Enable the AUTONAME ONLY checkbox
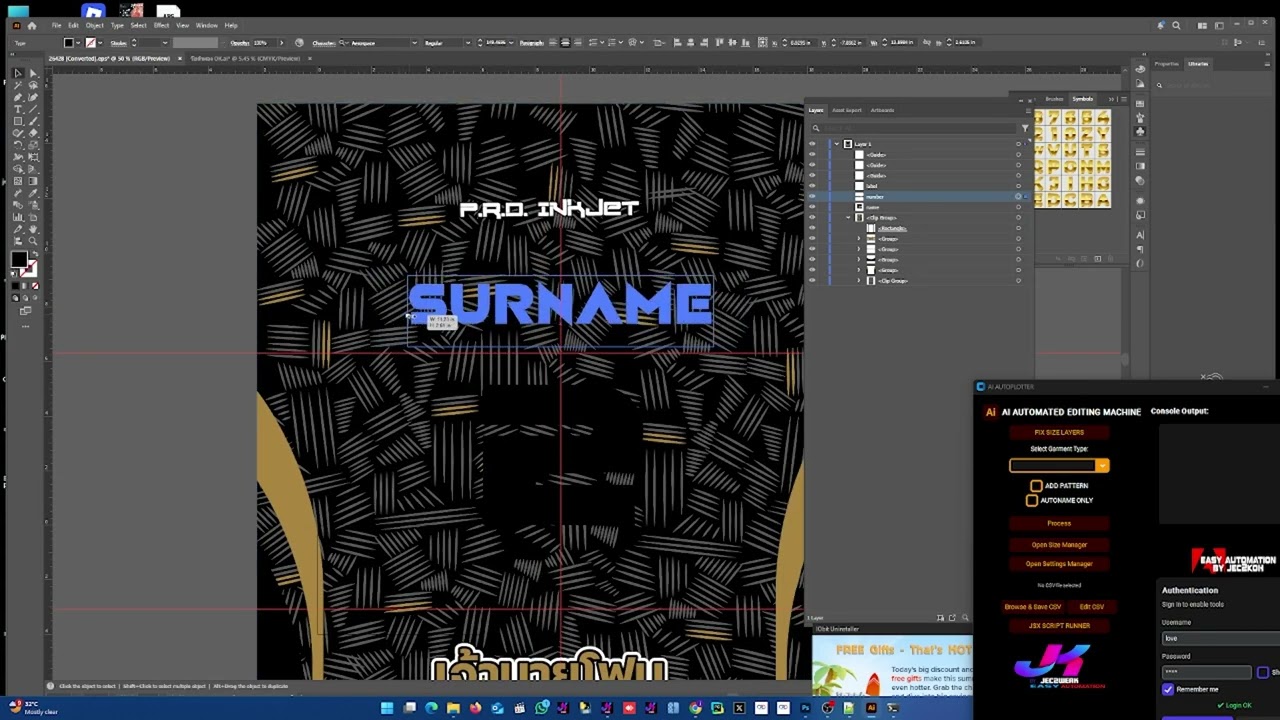Image resolution: width=1280 pixels, height=720 pixels. [1032, 500]
